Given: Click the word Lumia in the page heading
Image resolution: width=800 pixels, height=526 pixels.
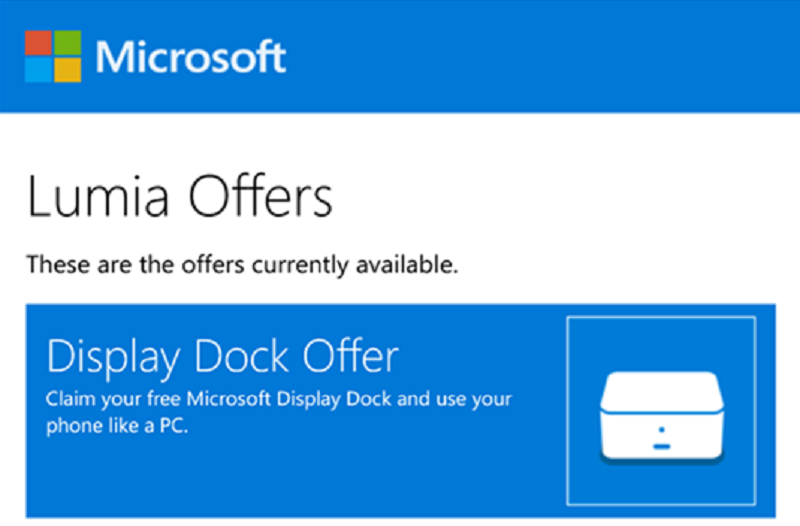Looking at the screenshot, I should (x=97, y=196).
